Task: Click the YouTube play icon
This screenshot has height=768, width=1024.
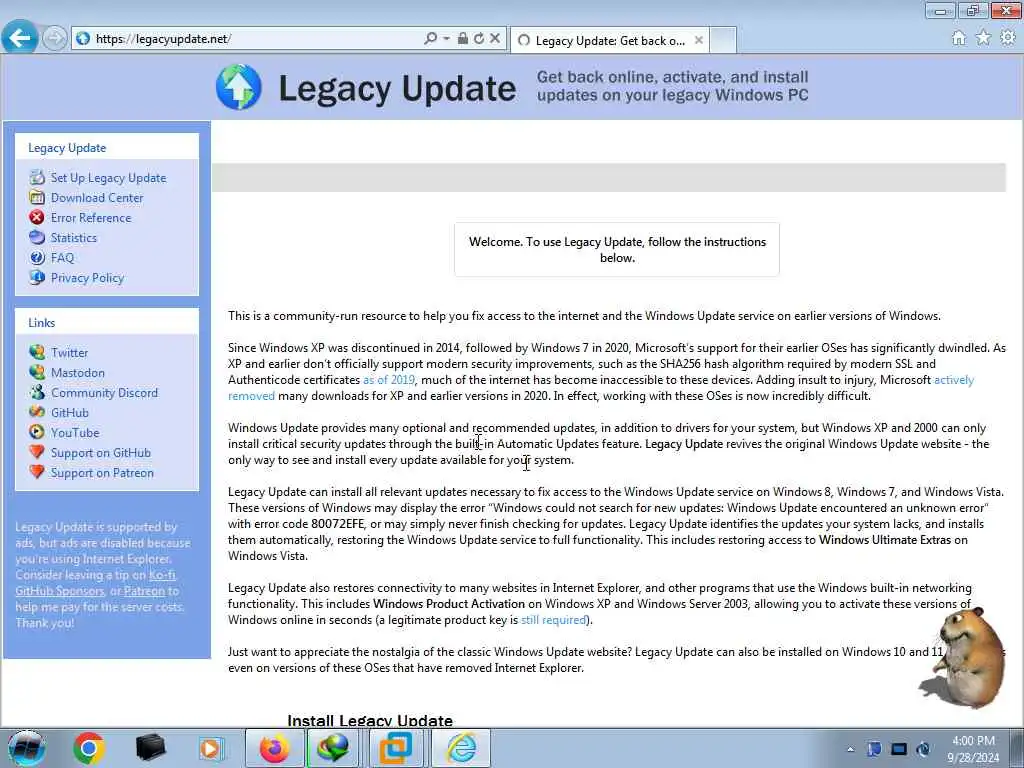Action: pyautogui.click(x=37, y=432)
